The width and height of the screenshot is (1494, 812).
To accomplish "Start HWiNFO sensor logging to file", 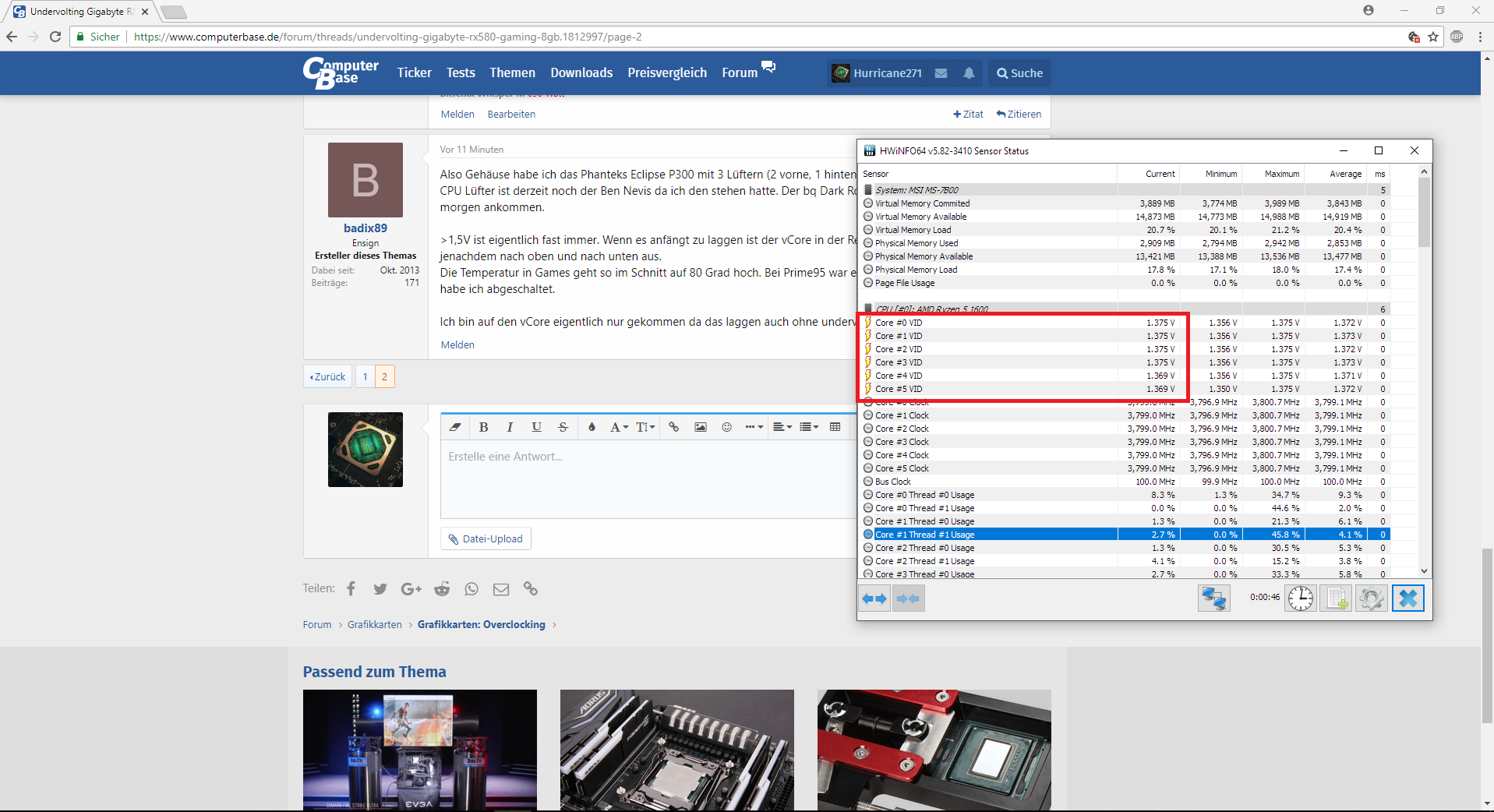I will [1337, 598].
